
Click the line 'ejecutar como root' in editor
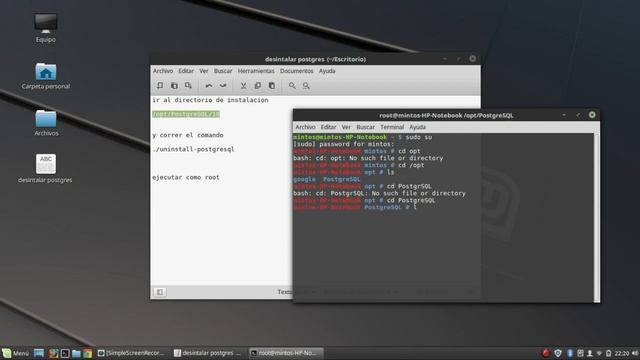[186, 178]
